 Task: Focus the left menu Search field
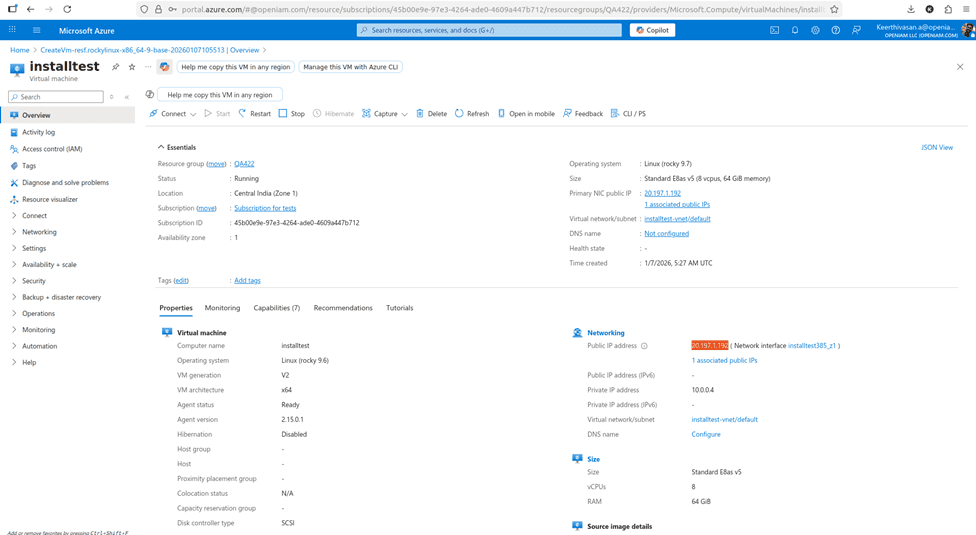56,97
